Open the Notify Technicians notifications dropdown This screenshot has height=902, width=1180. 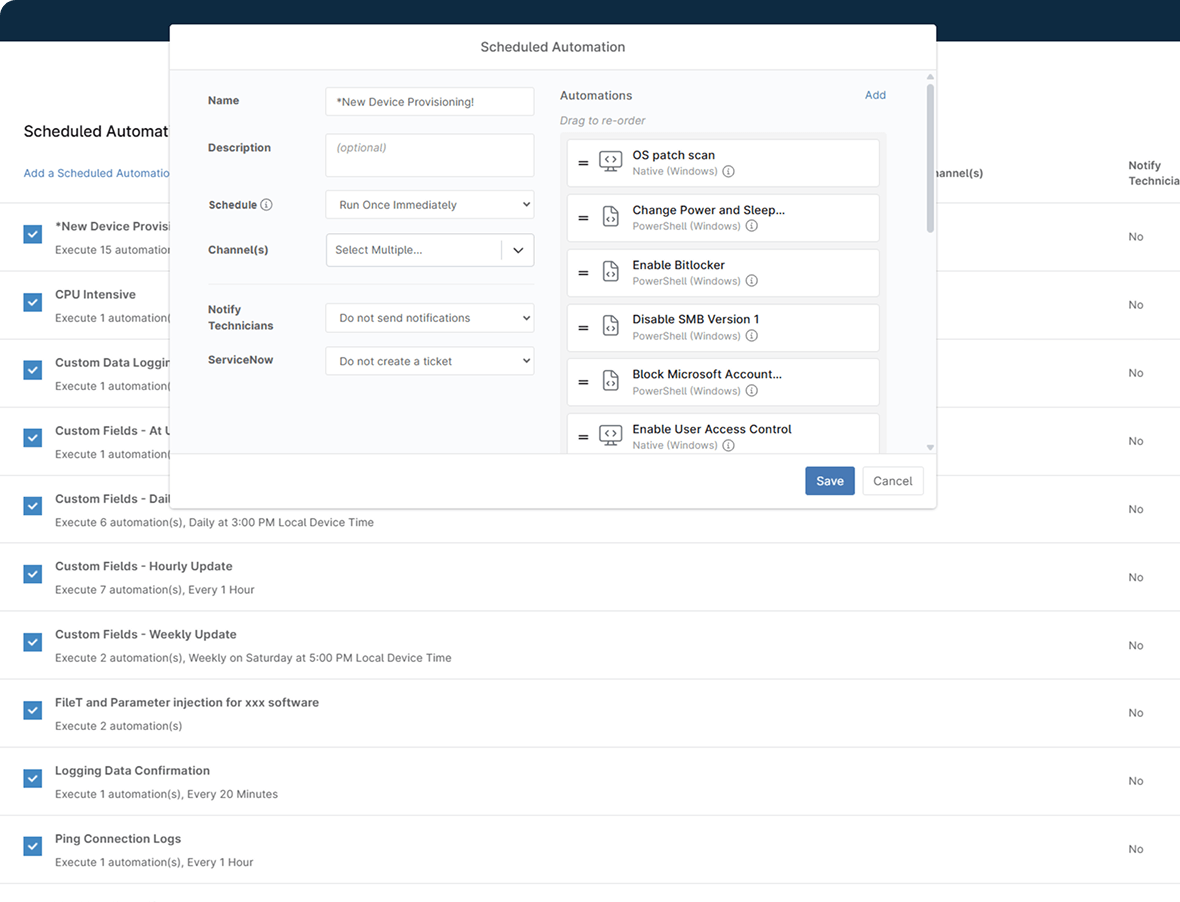429,317
